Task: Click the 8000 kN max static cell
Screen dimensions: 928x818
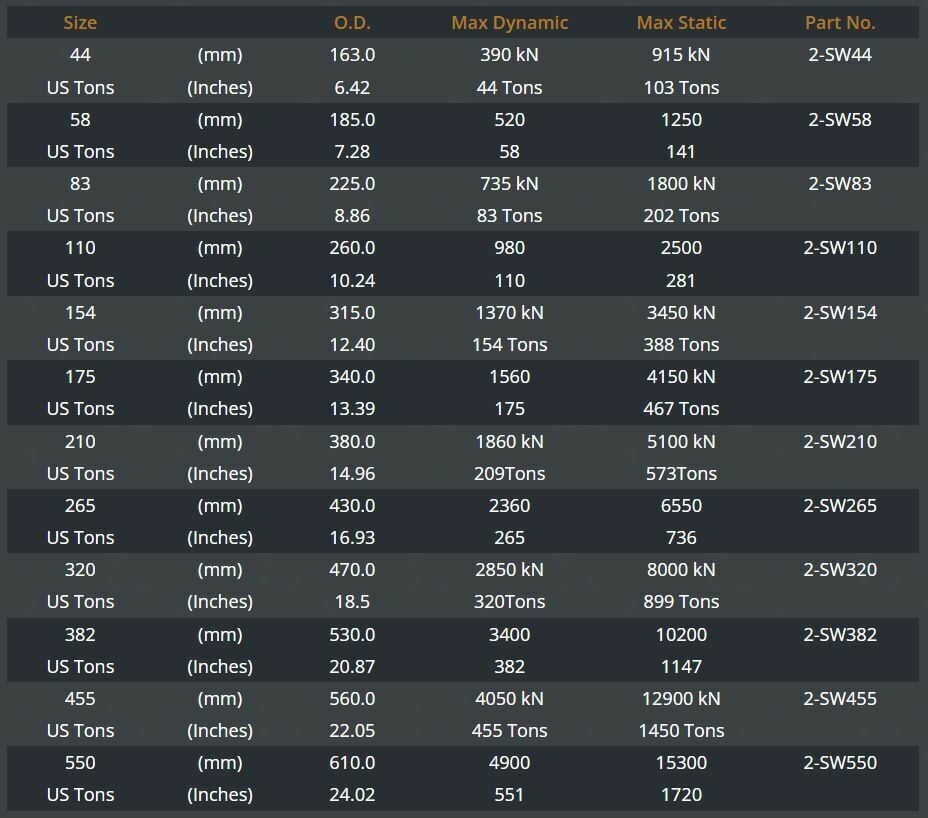Action: [x=681, y=570]
